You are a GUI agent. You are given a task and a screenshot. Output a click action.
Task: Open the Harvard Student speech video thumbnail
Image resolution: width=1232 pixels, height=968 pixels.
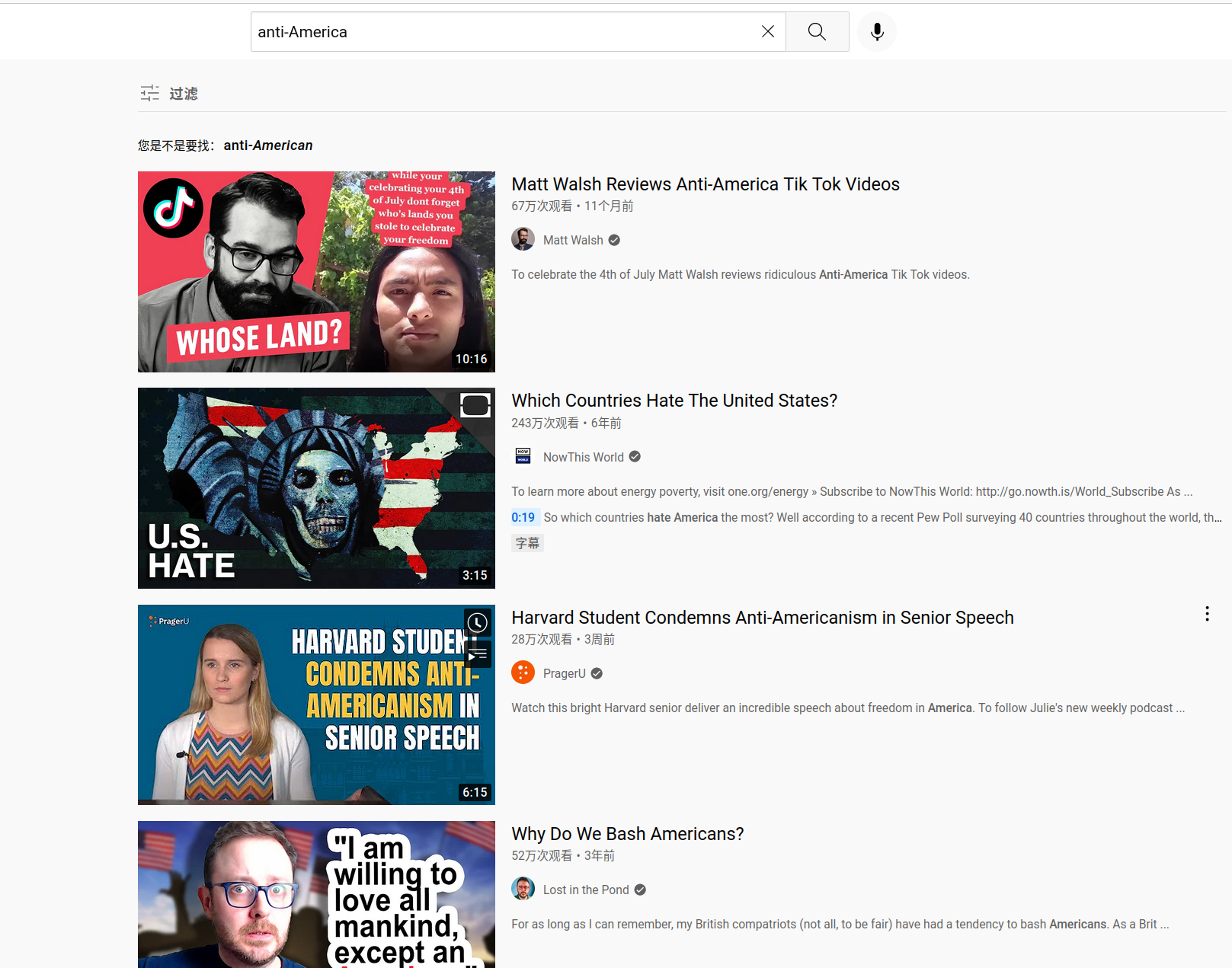[x=316, y=704]
